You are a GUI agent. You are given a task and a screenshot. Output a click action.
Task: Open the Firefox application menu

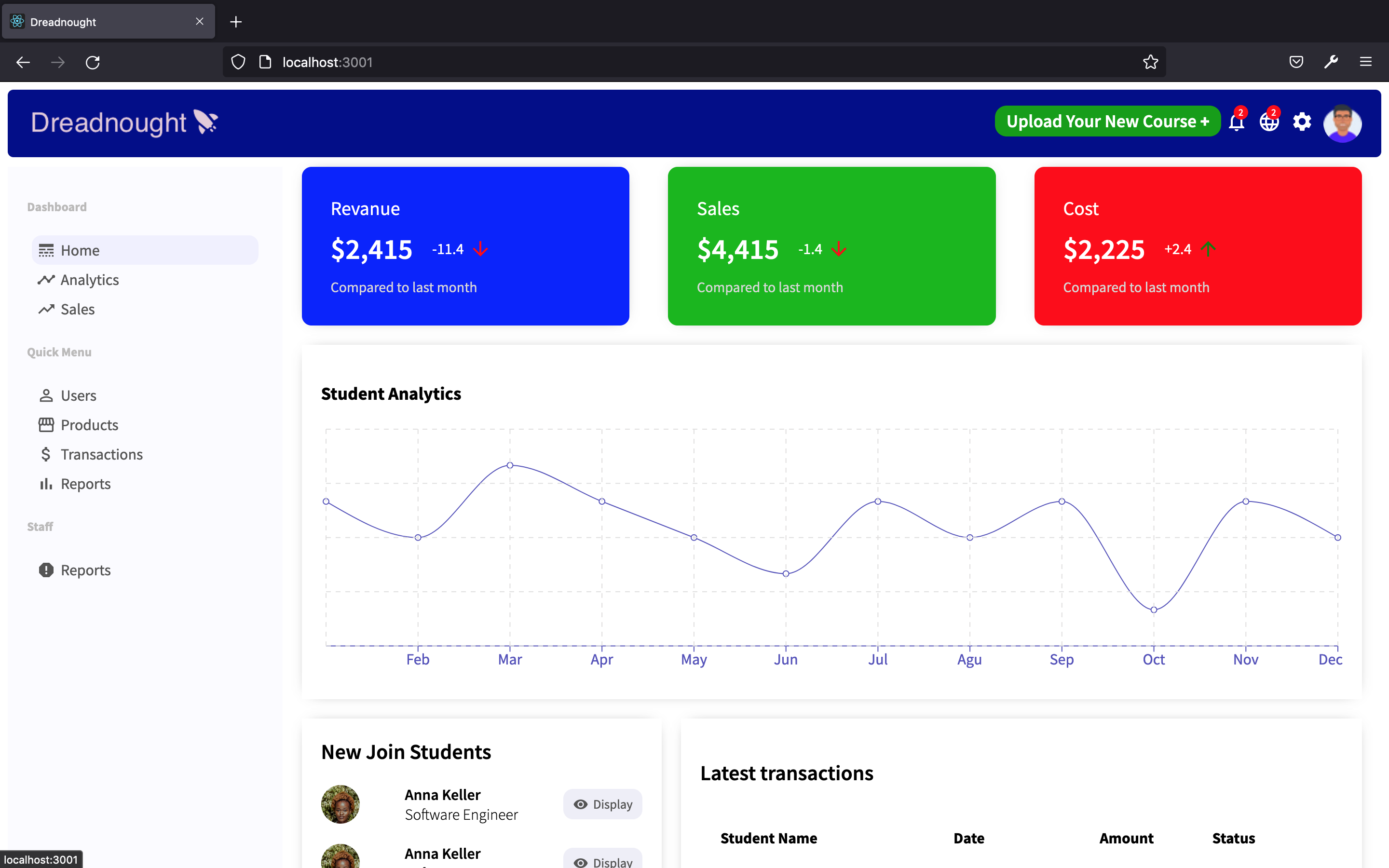[x=1365, y=62]
